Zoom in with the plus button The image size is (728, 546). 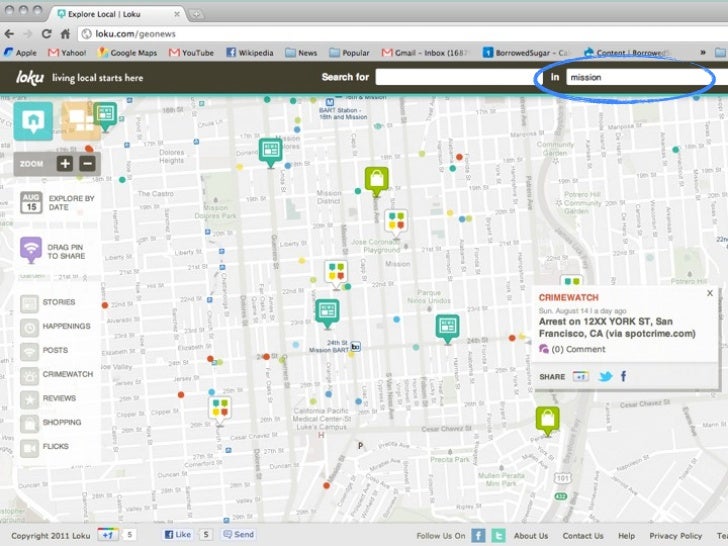tap(65, 163)
